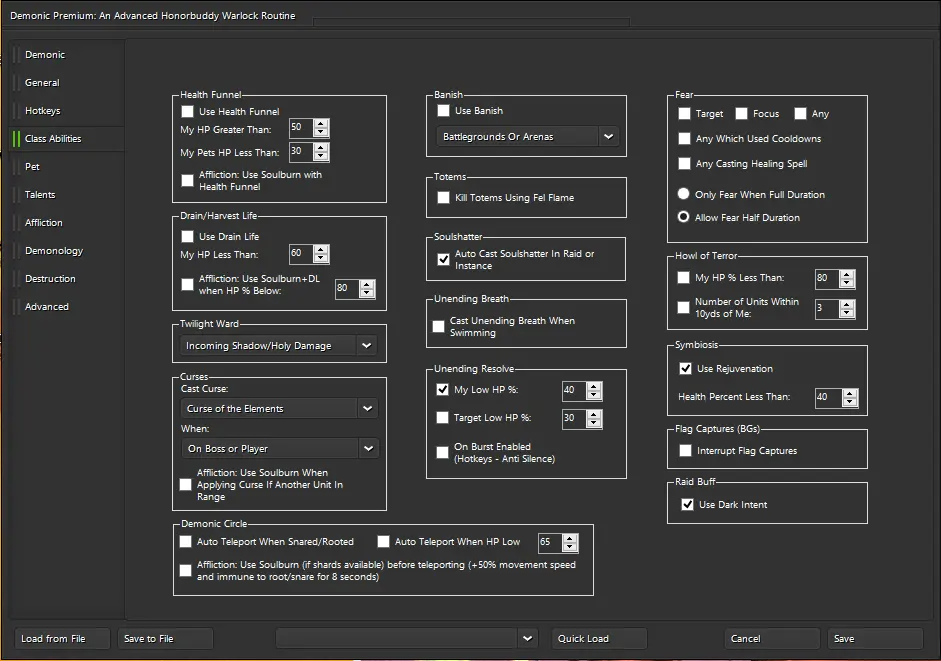941x661 pixels.
Task: Enable Auto Teleport When Snared/Rooted
Action: pos(185,542)
